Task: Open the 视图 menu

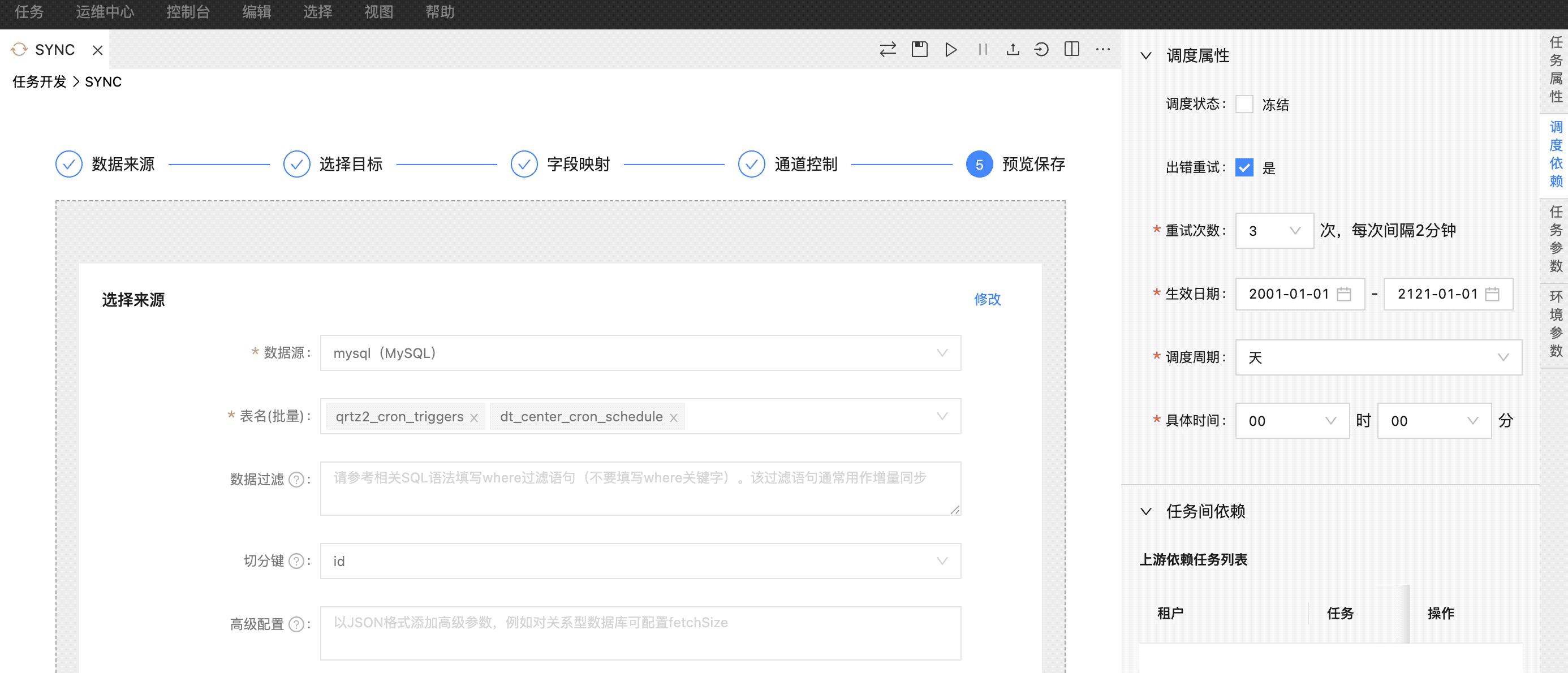Action: 378,12
